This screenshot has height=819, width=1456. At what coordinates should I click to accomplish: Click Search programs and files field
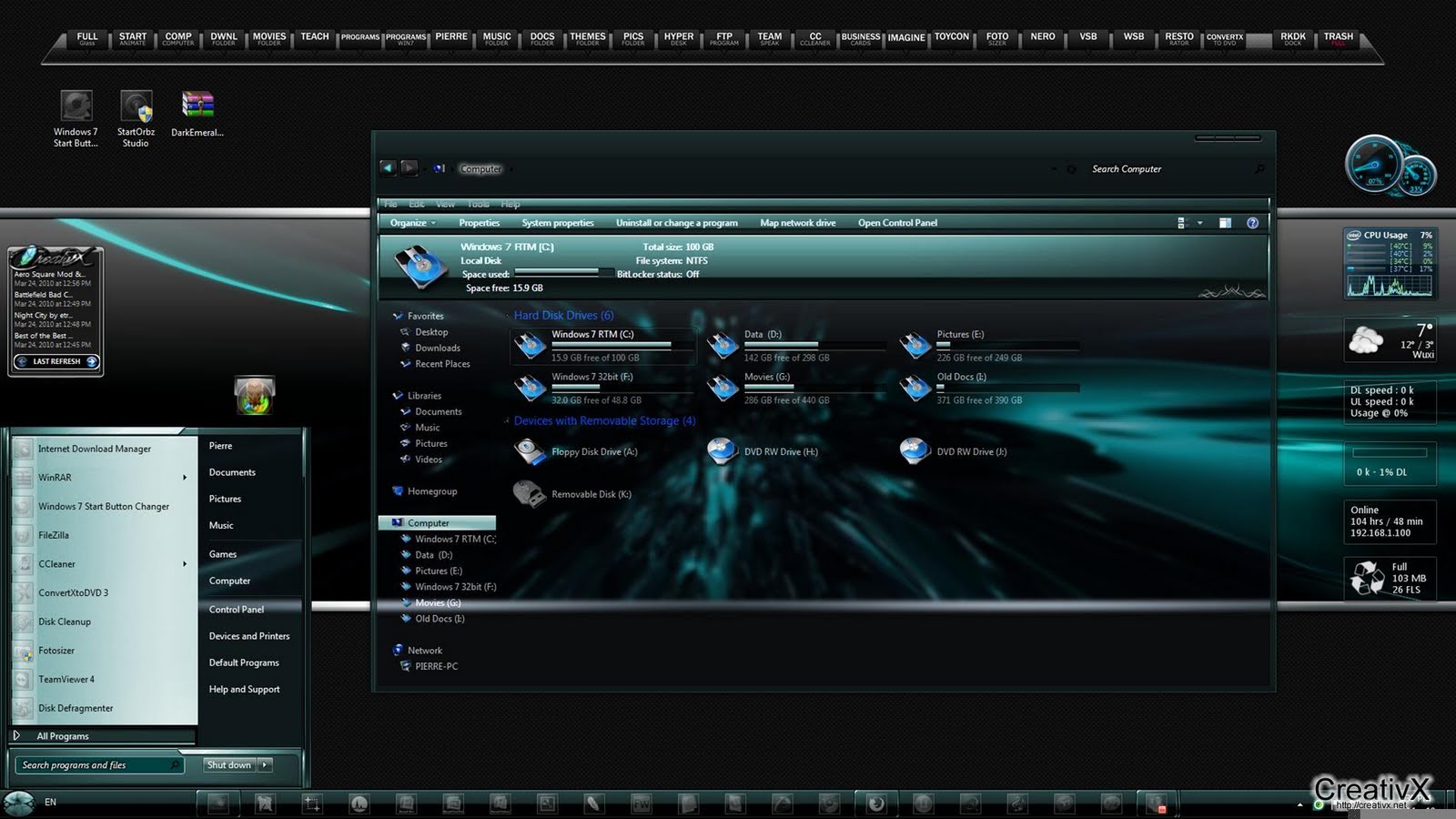(x=100, y=765)
